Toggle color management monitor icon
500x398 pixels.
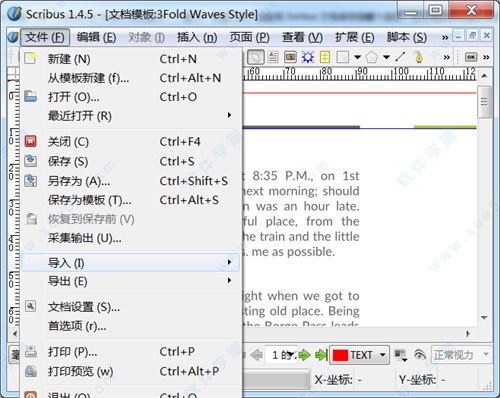[x=400, y=355]
